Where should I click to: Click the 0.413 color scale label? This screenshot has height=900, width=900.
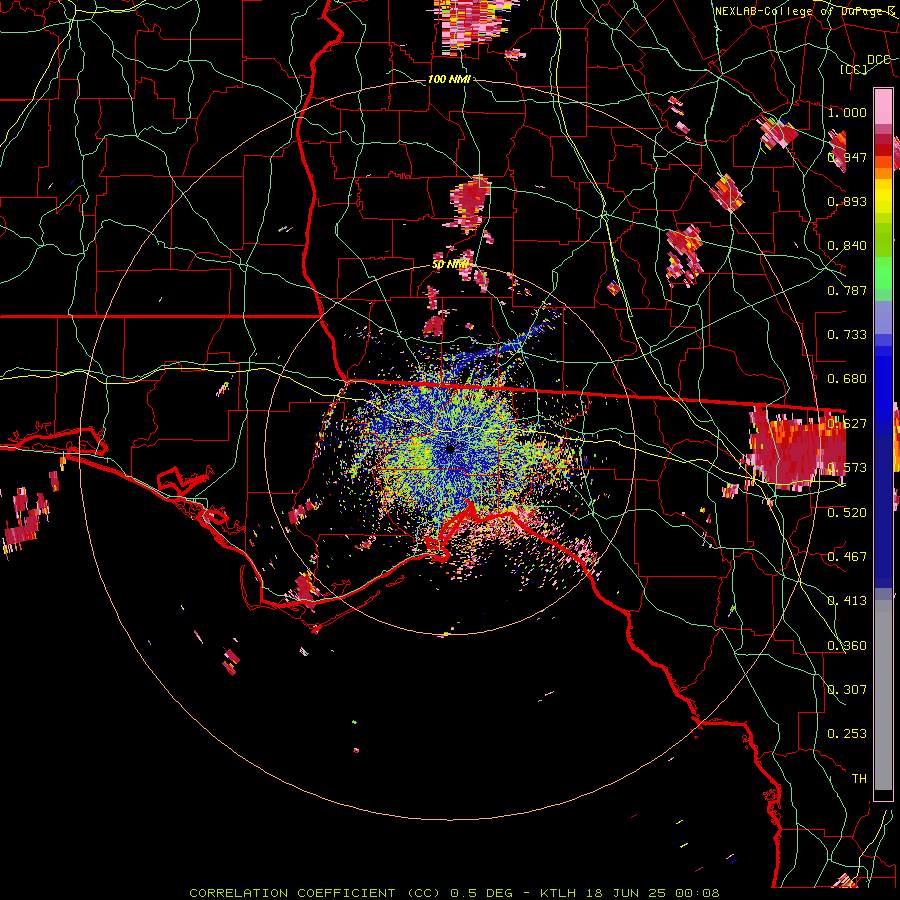coord(847,600)
